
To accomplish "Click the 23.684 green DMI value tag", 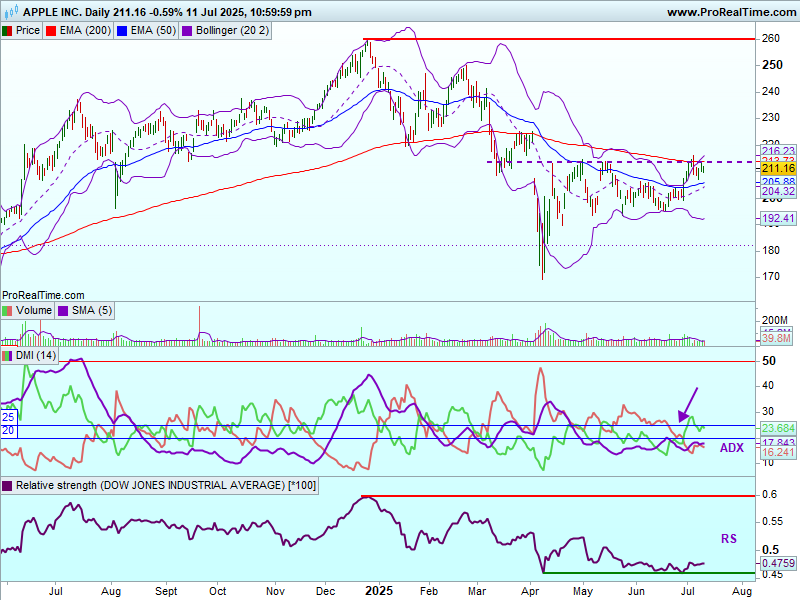I will pos(776,428).
